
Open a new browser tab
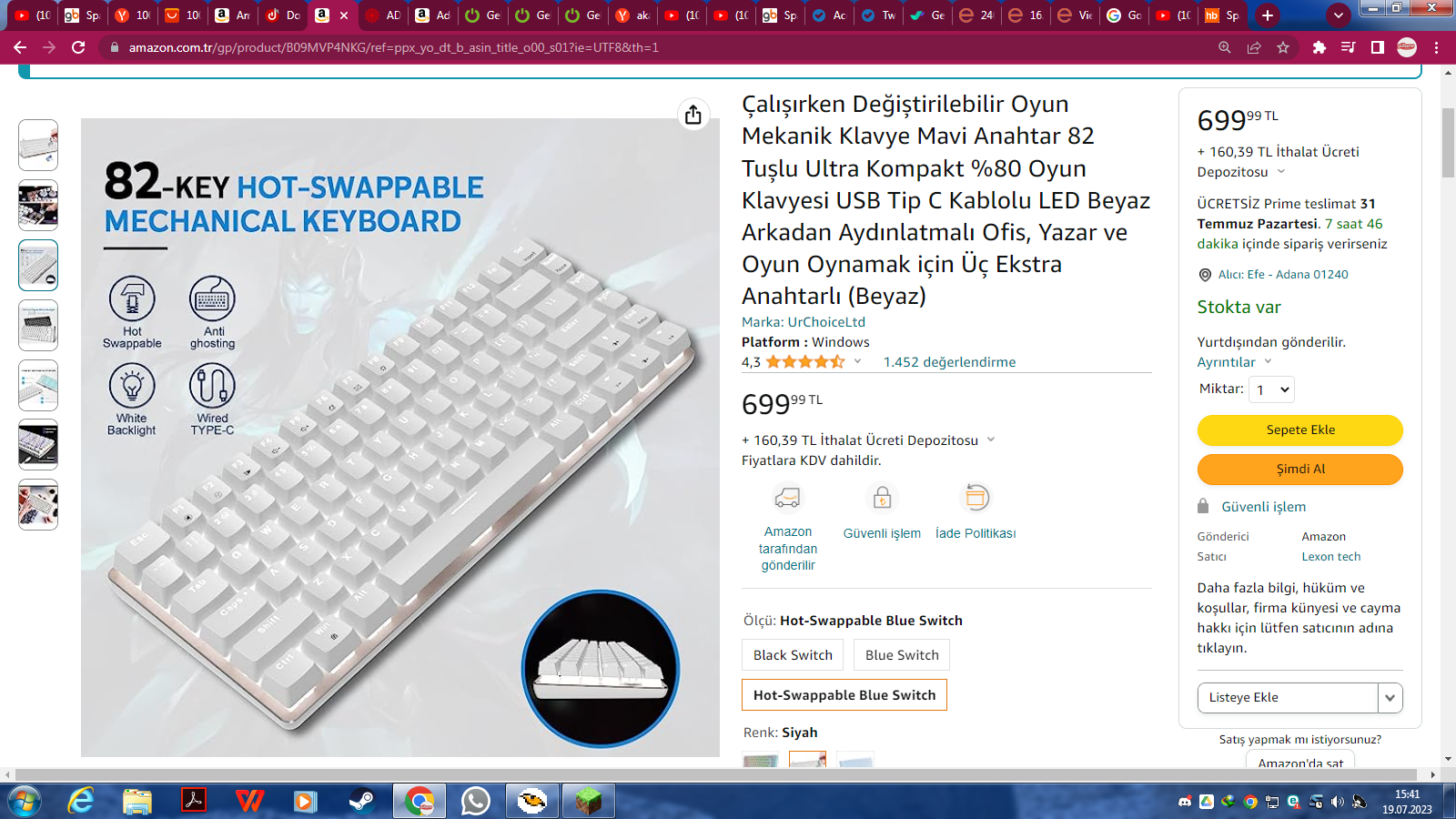[1268, 15]
